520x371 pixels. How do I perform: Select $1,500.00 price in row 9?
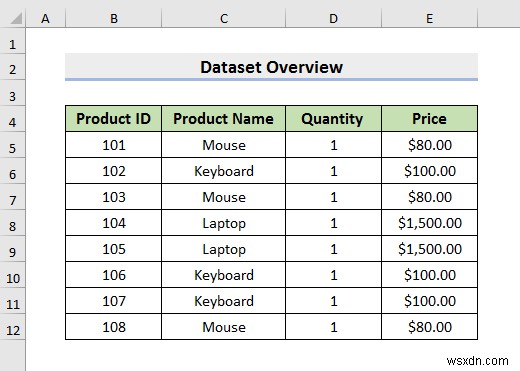429,249
